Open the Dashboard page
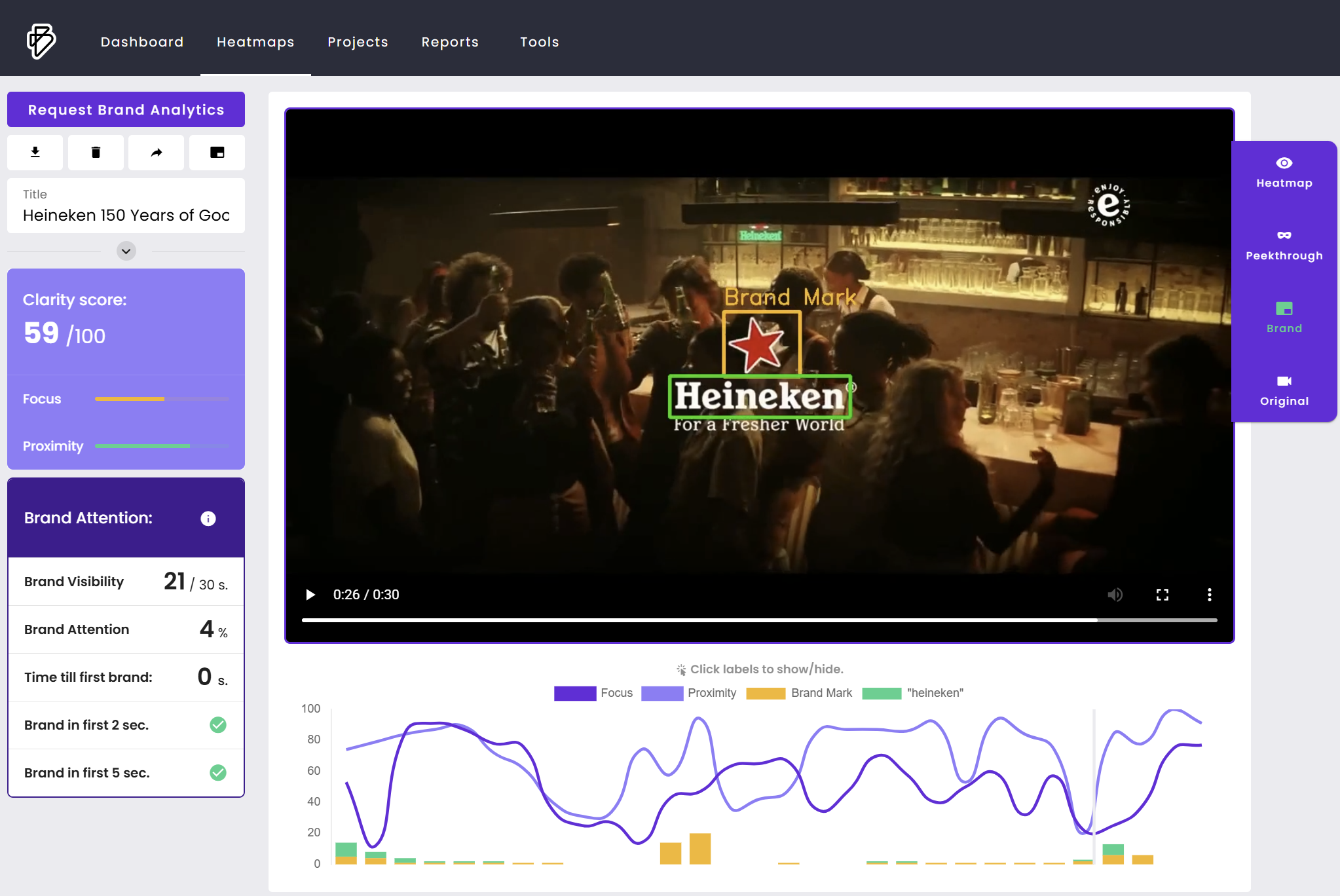The image size is (1340, 896). pos(142,42)
